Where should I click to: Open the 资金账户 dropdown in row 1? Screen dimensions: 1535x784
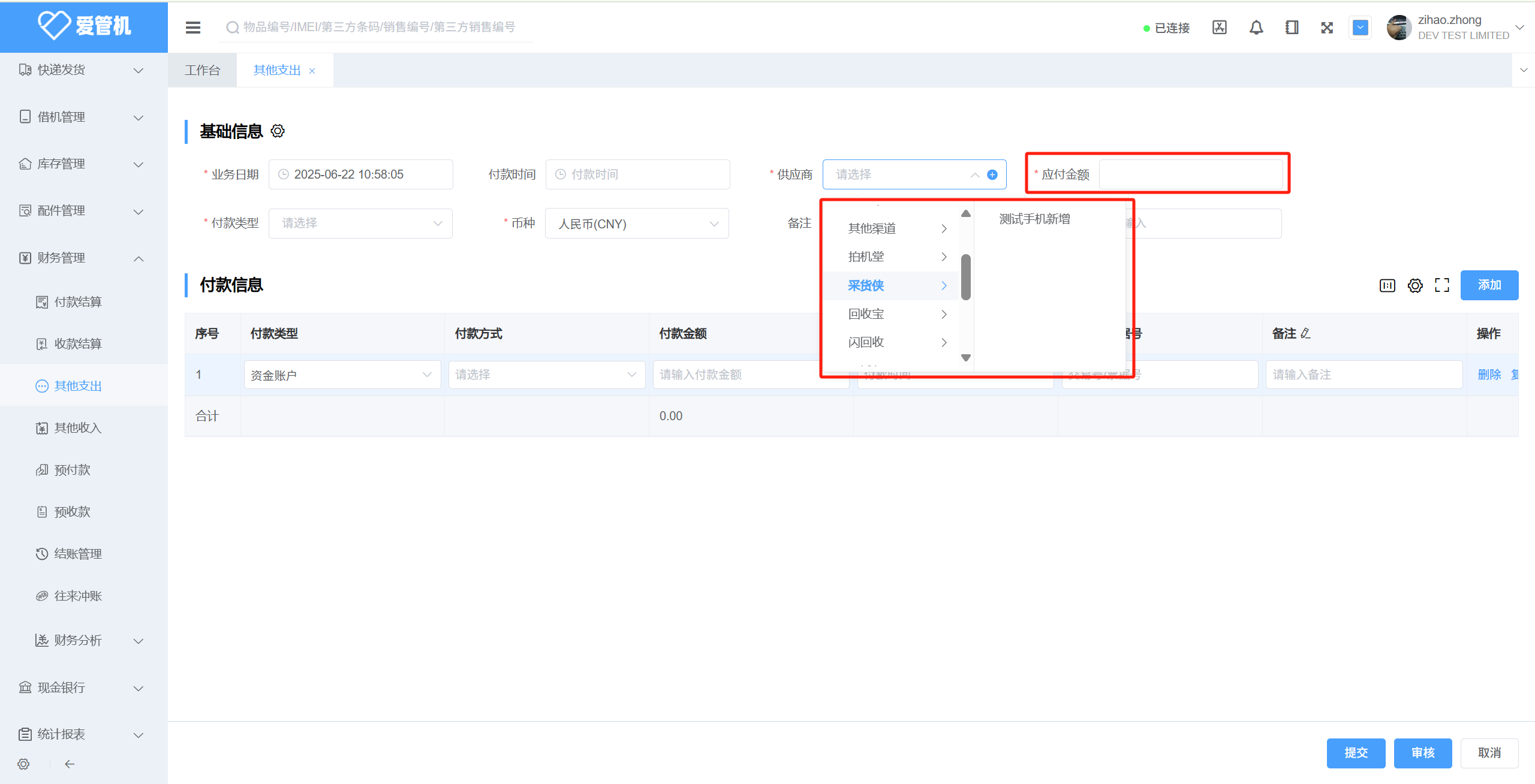[x=342, y=375]
